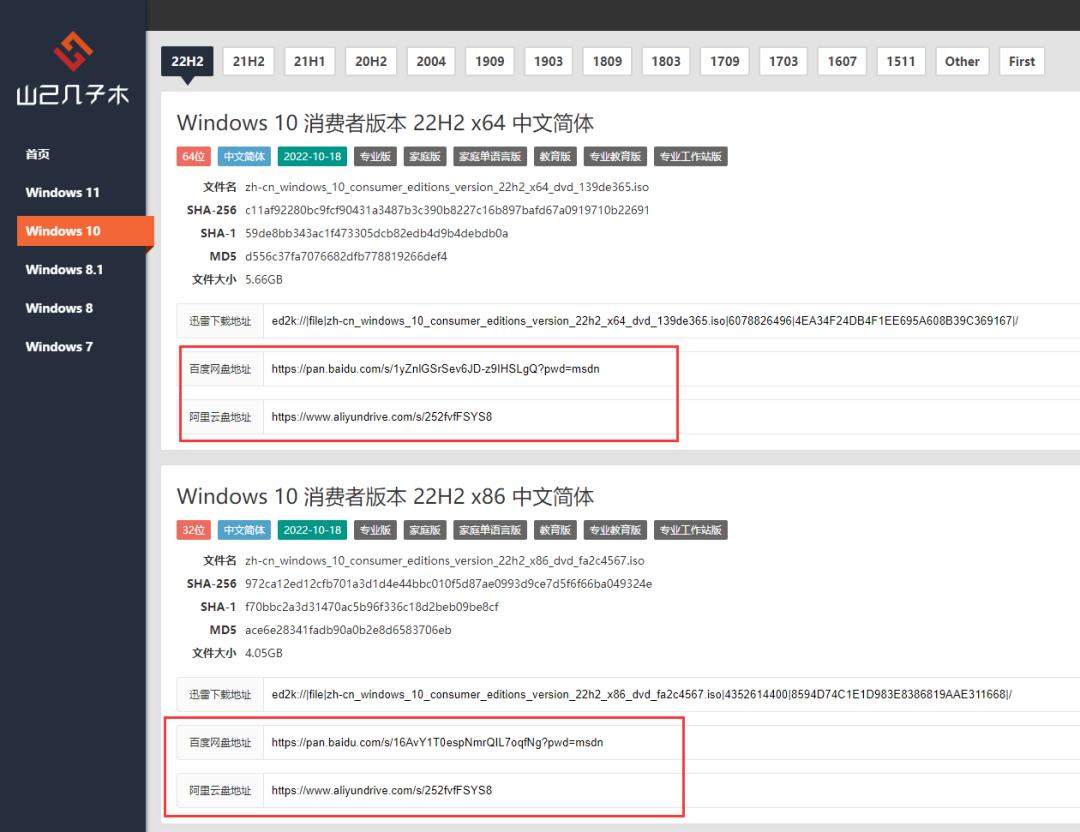Click heading Windows 10 消费者版本 22H2 x64

click(x=386, y=123)
